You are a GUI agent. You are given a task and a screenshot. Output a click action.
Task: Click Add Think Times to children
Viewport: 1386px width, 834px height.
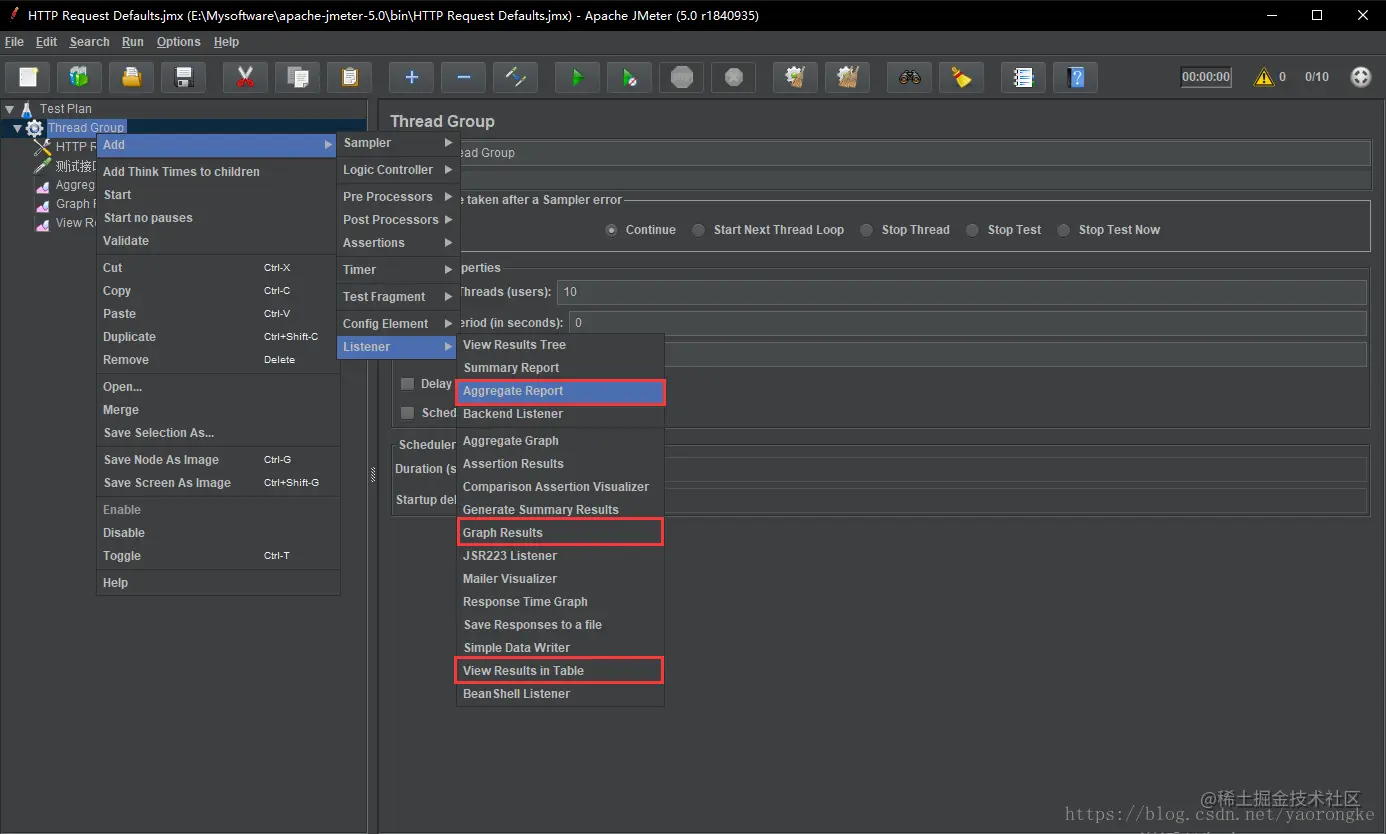(x=218, y=172)
